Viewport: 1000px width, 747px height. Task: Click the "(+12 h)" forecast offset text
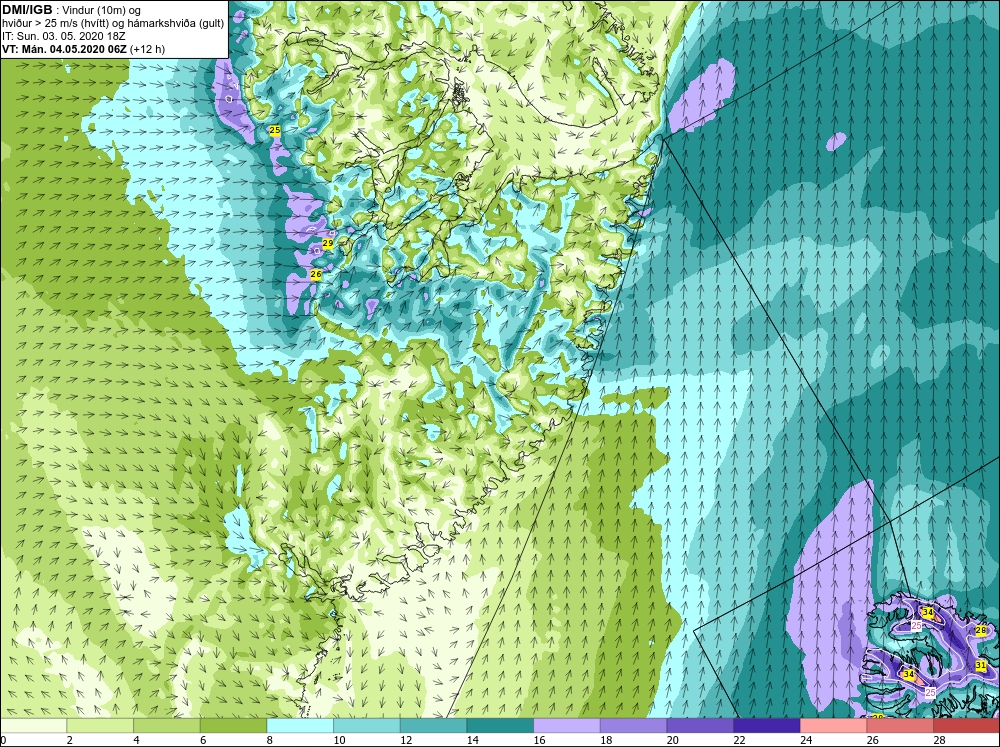tap(147, 49)
